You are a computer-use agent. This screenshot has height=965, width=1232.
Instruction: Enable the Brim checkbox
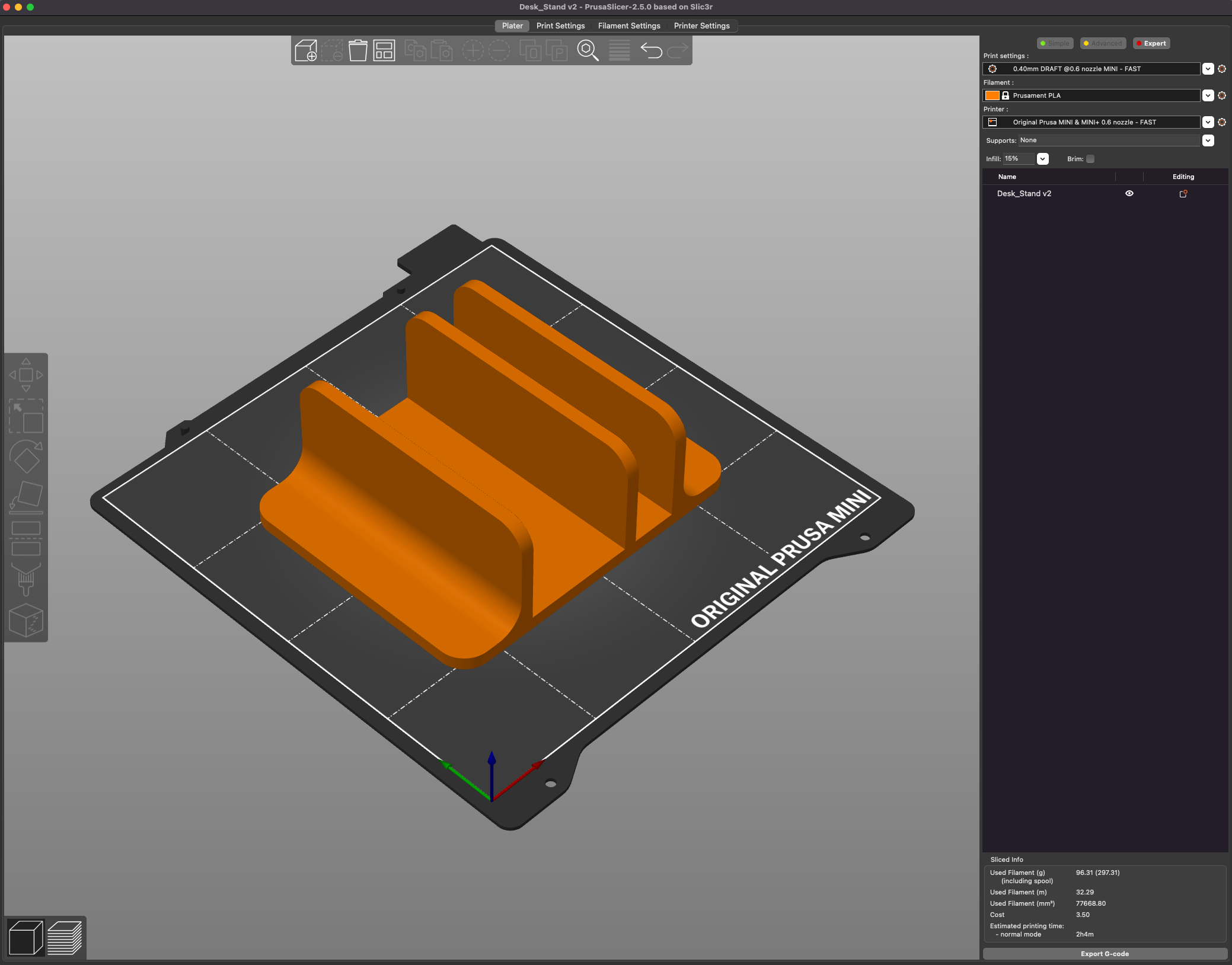(x=1090, y=159)
